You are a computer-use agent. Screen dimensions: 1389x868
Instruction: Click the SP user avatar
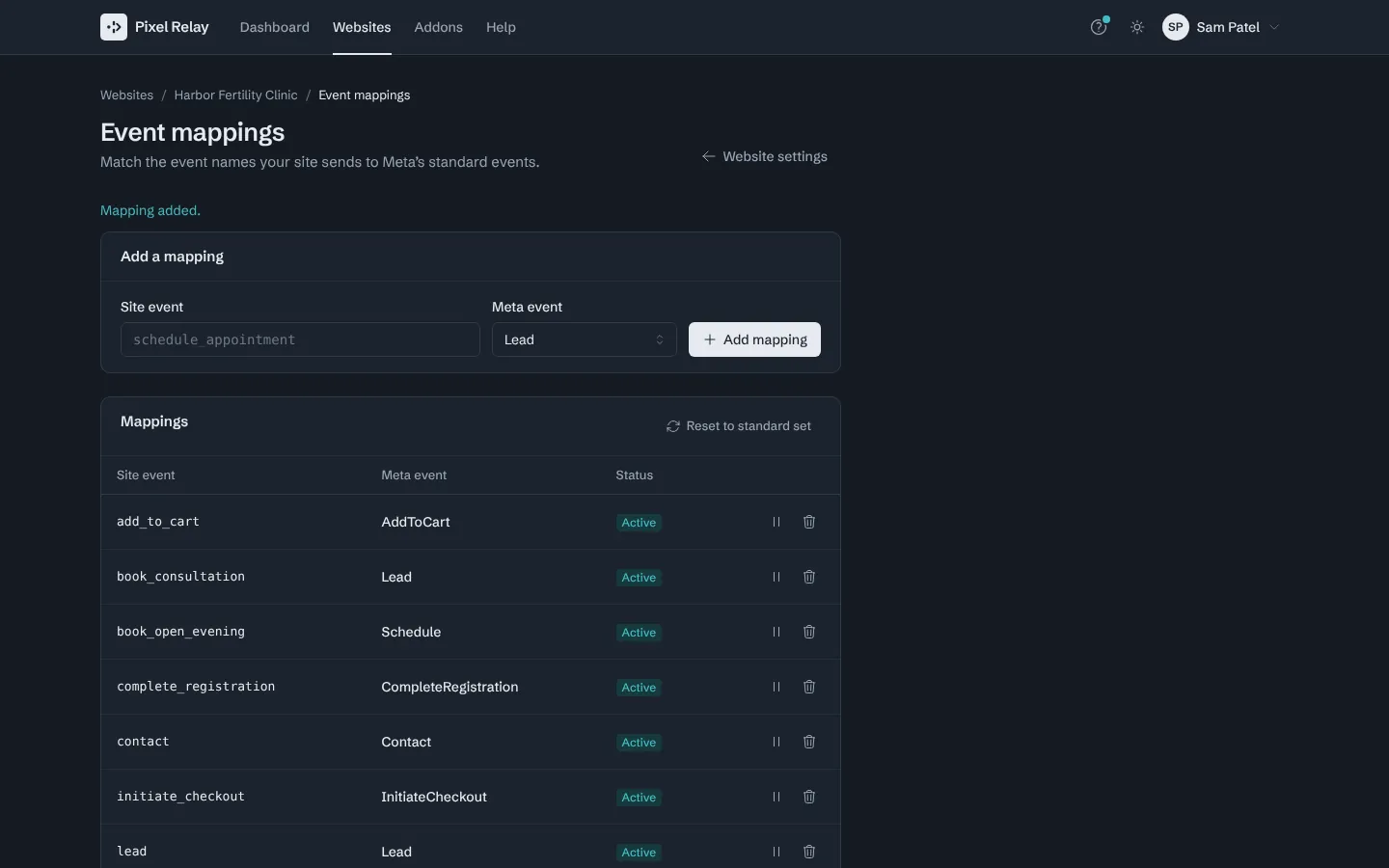pyautogui.click(x=1175, y=27)
